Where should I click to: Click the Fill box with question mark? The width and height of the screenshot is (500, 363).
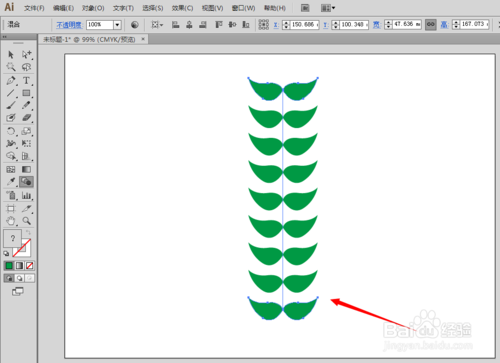(x=12, y=238)
